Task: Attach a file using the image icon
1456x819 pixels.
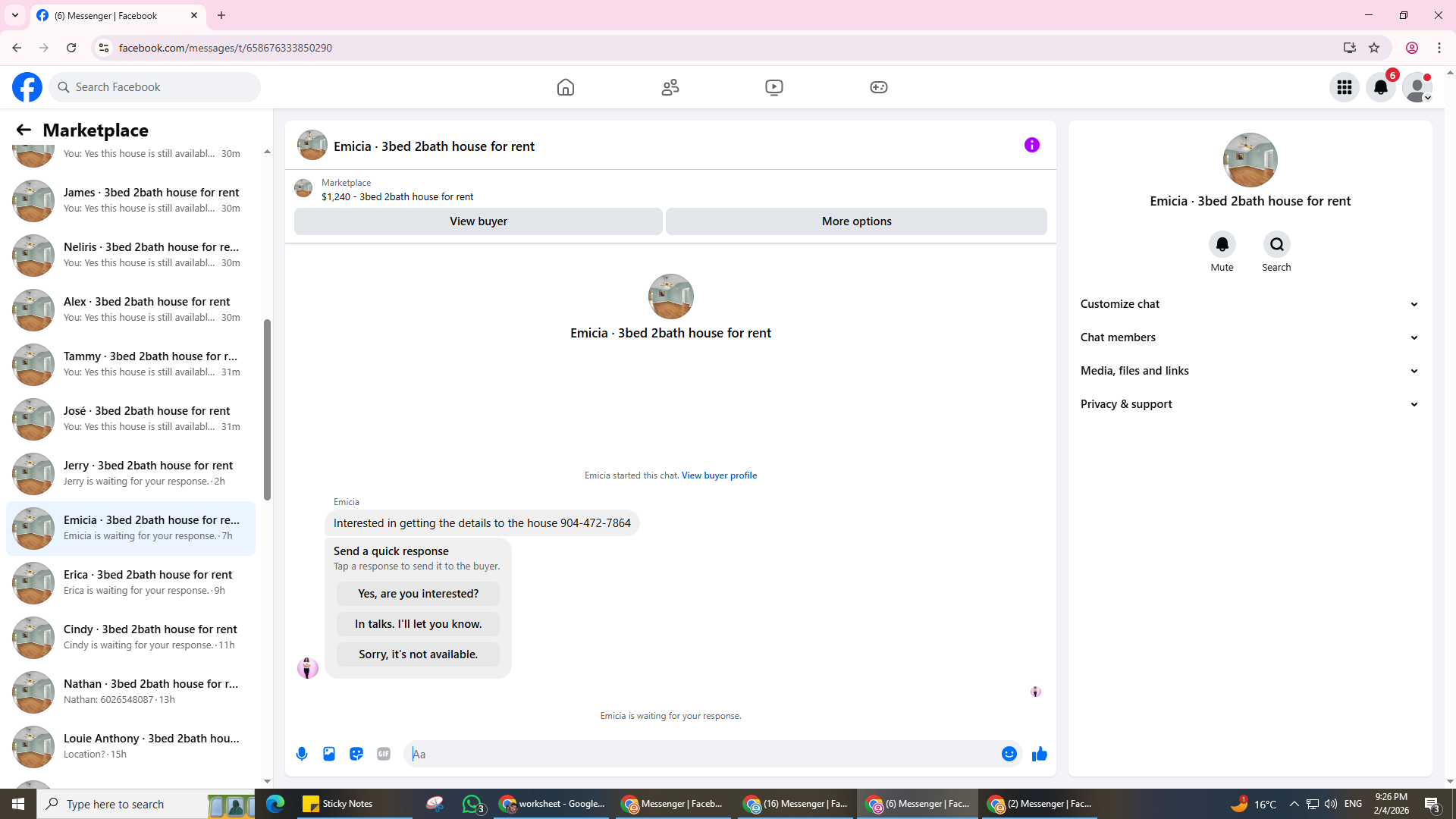Action: pyautogui.click(x=329, y=754)
